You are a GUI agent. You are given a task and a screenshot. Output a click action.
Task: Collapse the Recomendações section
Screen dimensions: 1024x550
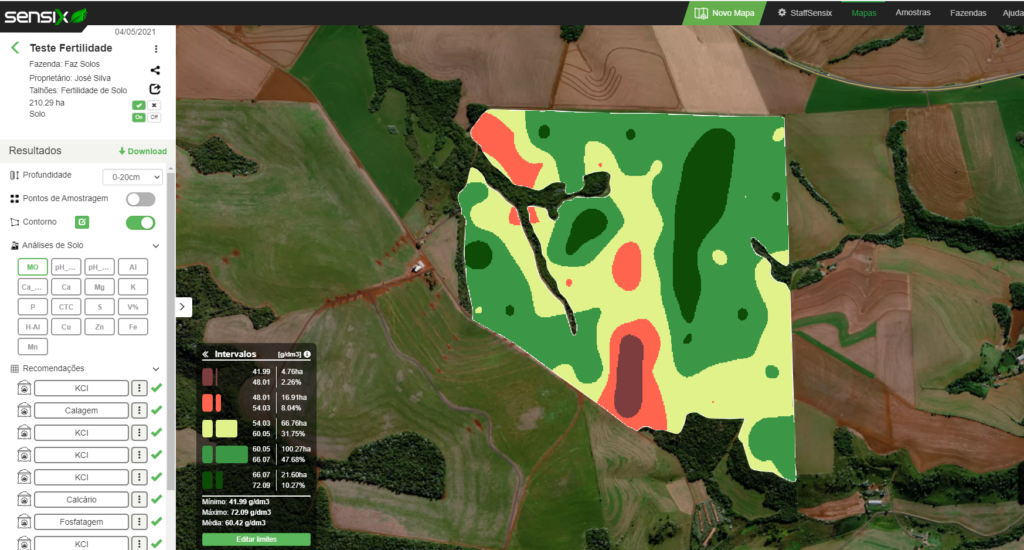[156, 369]
